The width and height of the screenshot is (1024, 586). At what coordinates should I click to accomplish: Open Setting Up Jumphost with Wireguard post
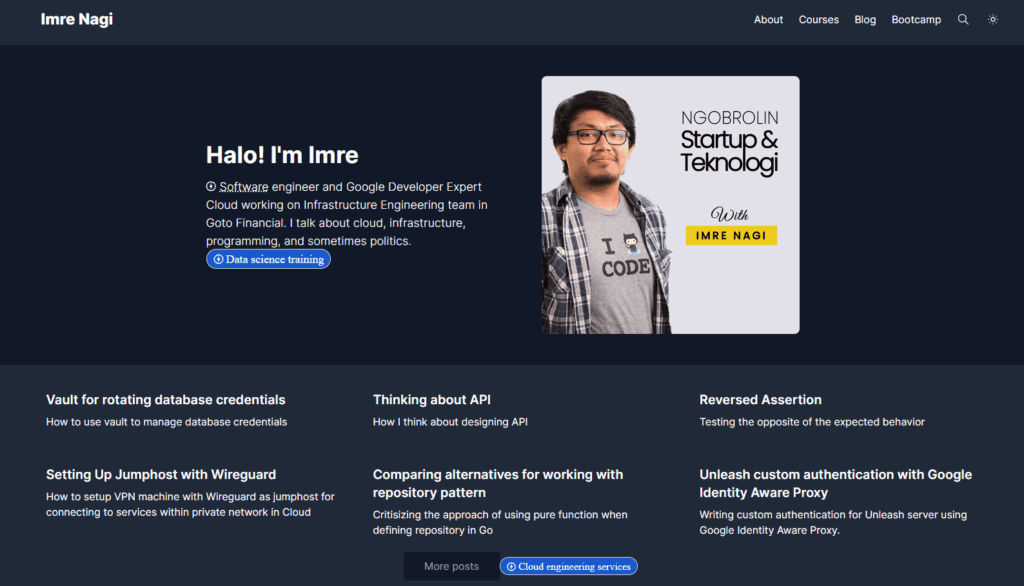pyautogui.click(x=161, y=474)
